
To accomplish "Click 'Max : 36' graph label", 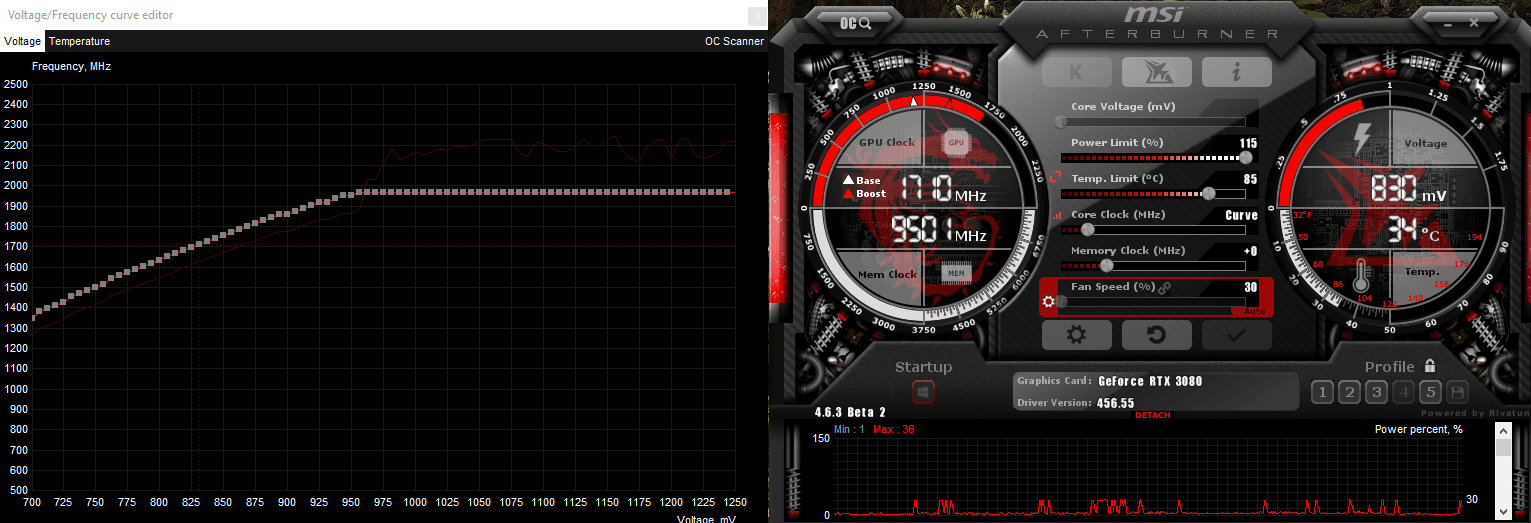I will pos(893,429).
